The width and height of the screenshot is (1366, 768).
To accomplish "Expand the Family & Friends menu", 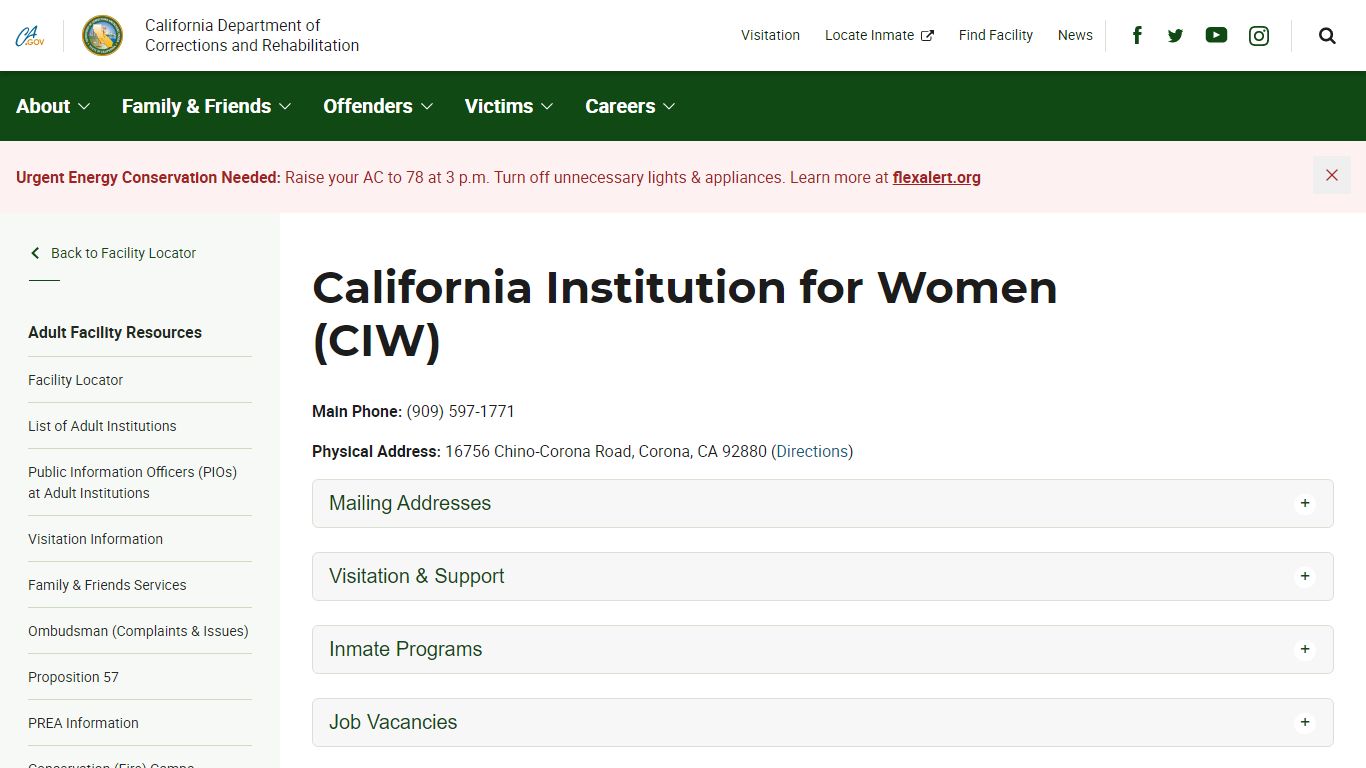I will [x=206, y=106].
